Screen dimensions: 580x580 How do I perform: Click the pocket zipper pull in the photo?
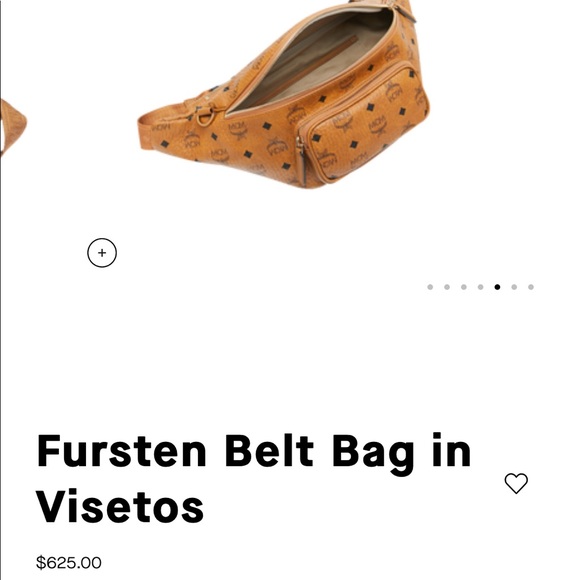click(301, 161)
